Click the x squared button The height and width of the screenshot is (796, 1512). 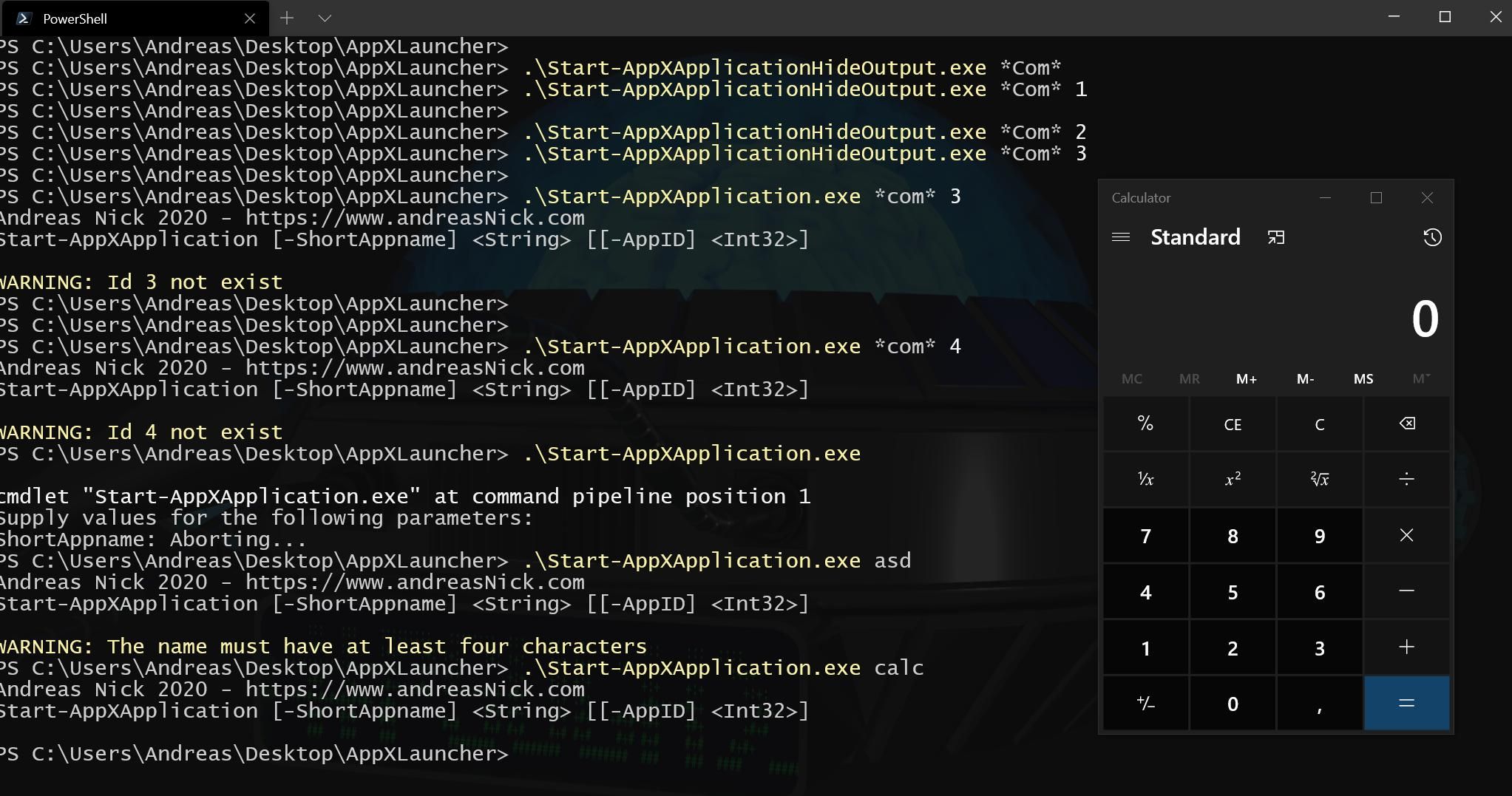1233,479
